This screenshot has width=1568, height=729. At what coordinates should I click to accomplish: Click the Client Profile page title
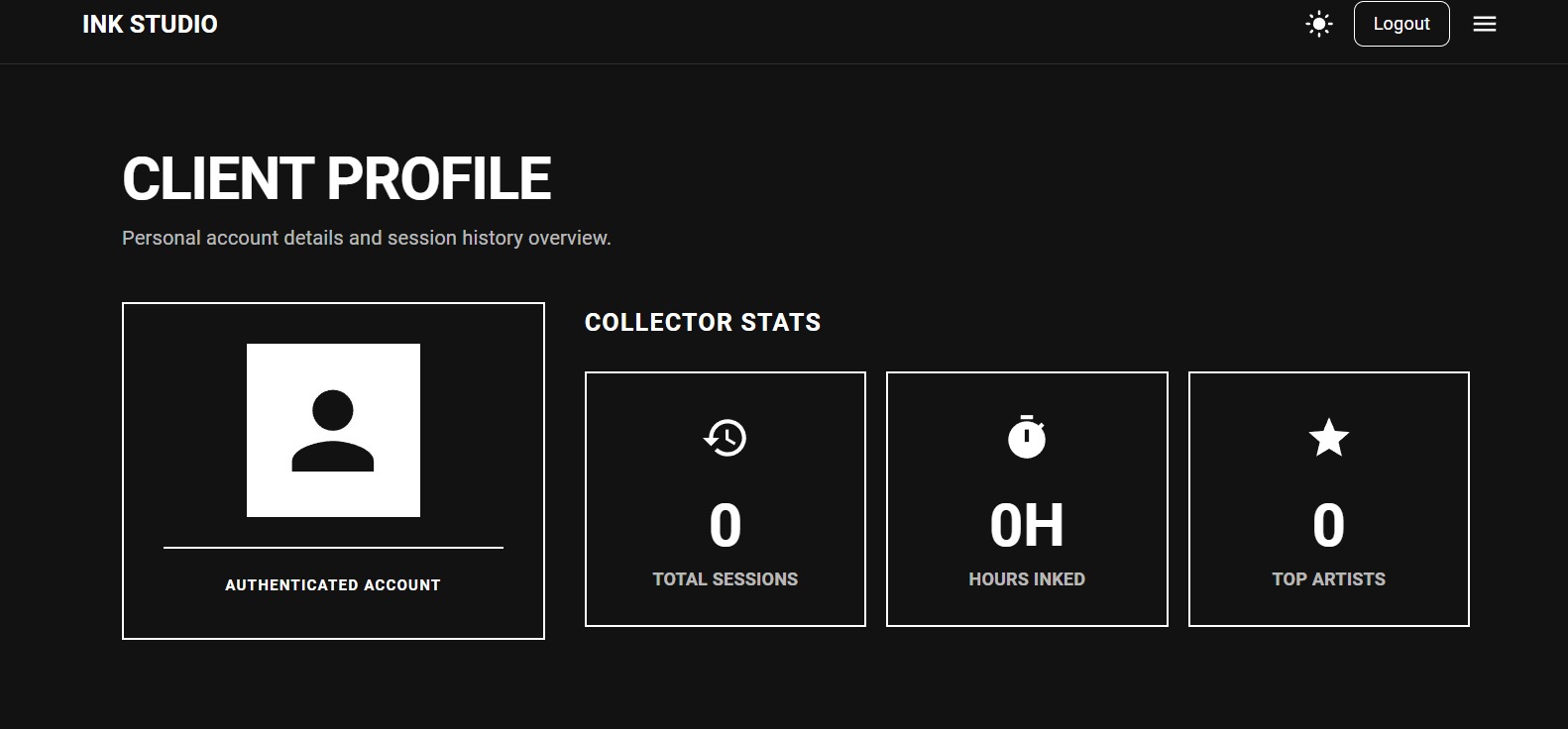click(x=336, y=179)
